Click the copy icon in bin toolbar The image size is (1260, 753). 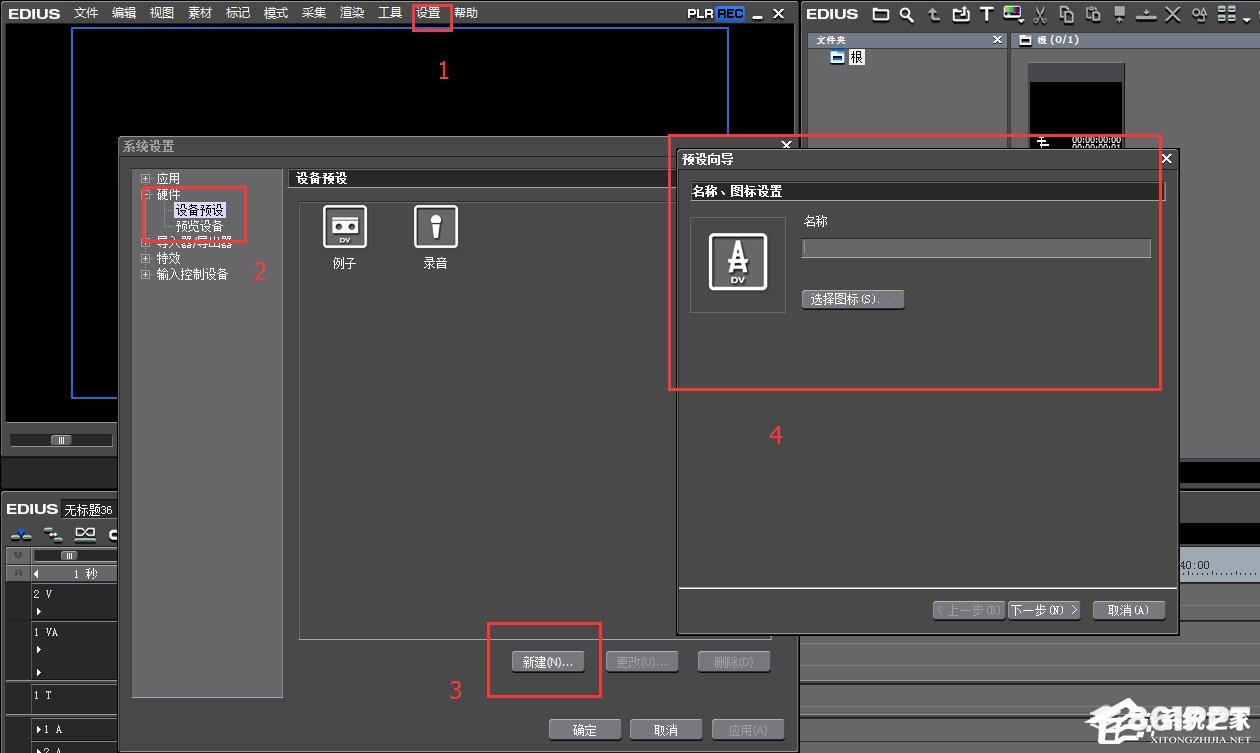[x=1067, y=14]
